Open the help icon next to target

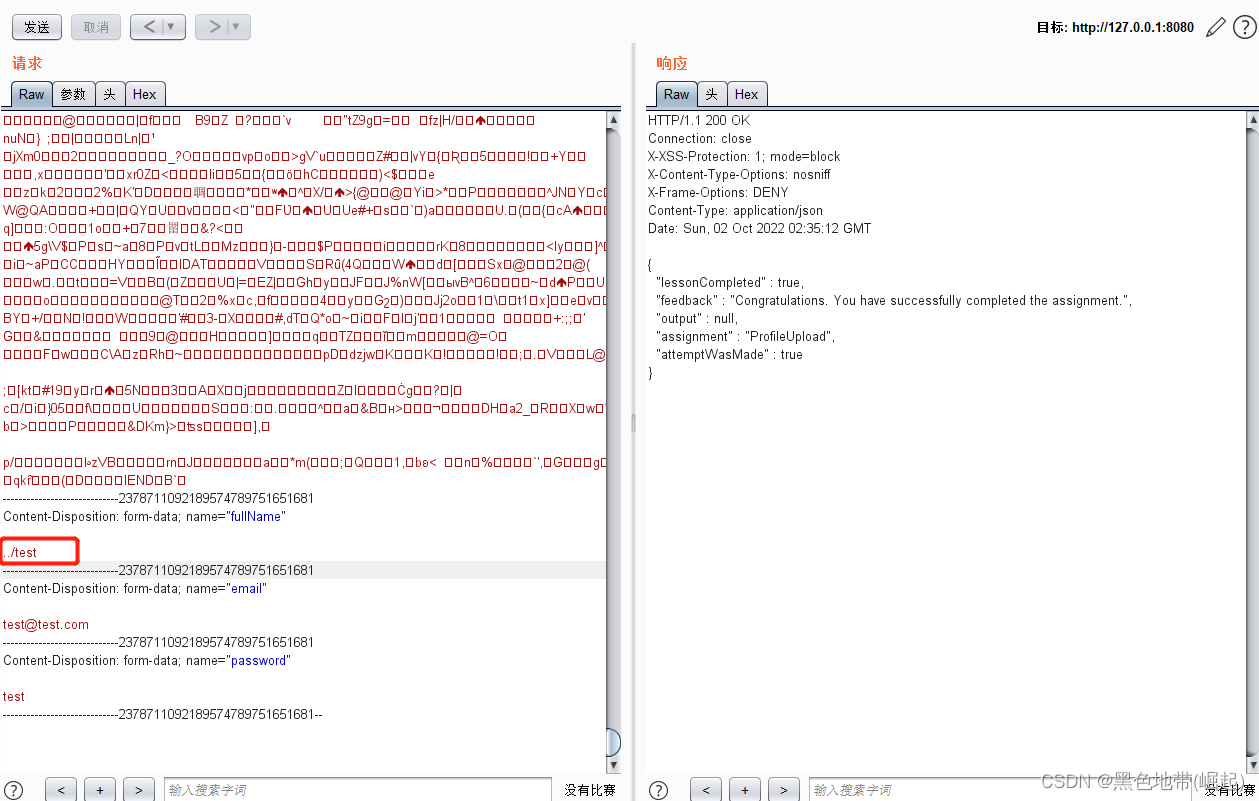coord(1242,27)
